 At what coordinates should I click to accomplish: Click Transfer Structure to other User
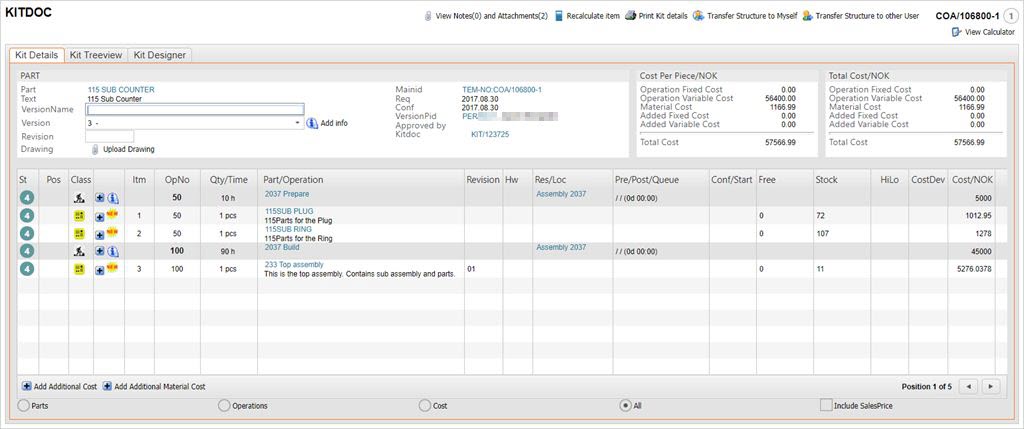coord(866,16)
